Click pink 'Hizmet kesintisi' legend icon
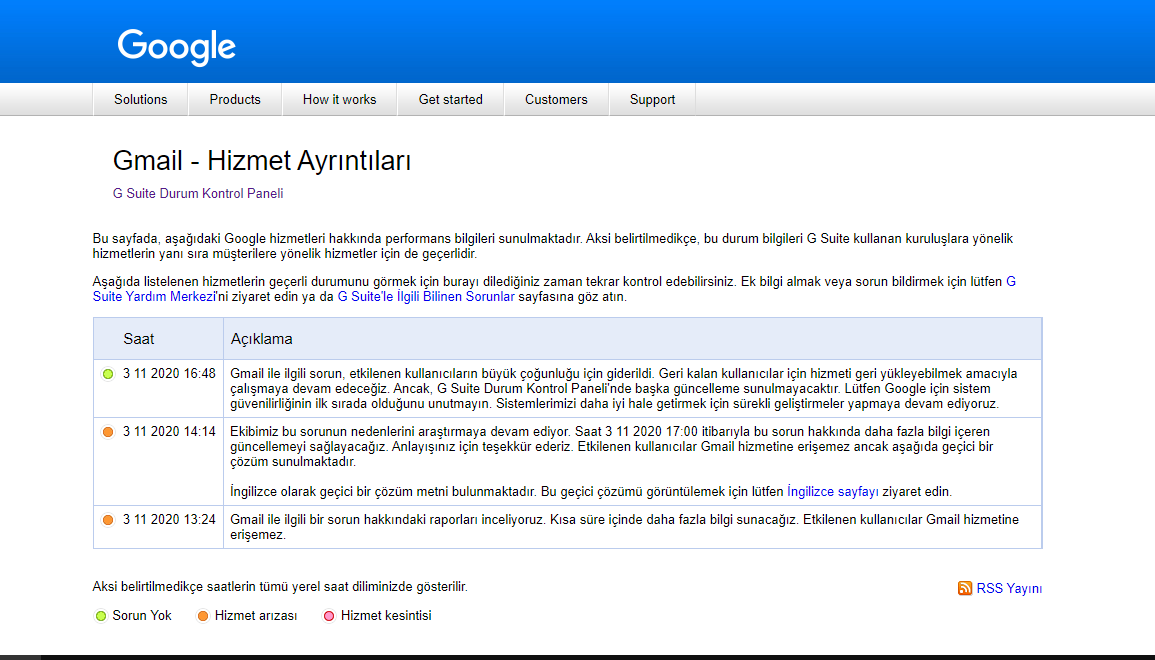Screen dimensions: 1155x660 click(328, 616)
